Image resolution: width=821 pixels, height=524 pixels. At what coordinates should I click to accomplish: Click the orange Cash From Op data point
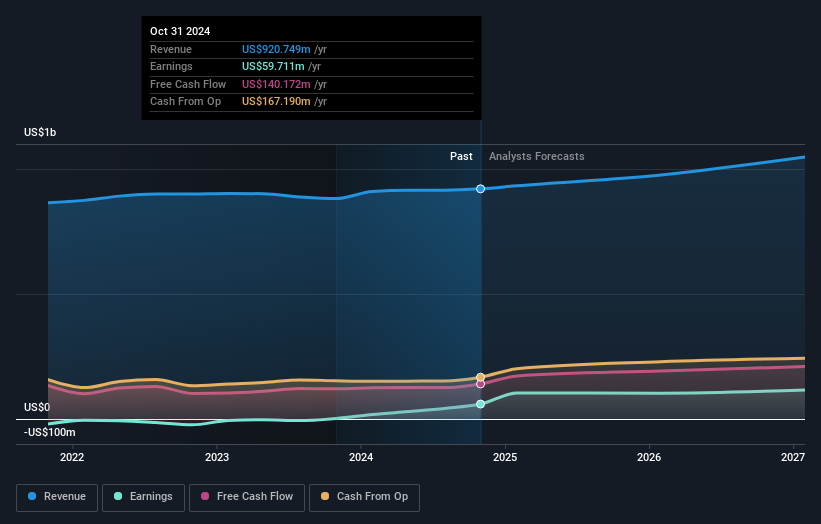[480, 377]
